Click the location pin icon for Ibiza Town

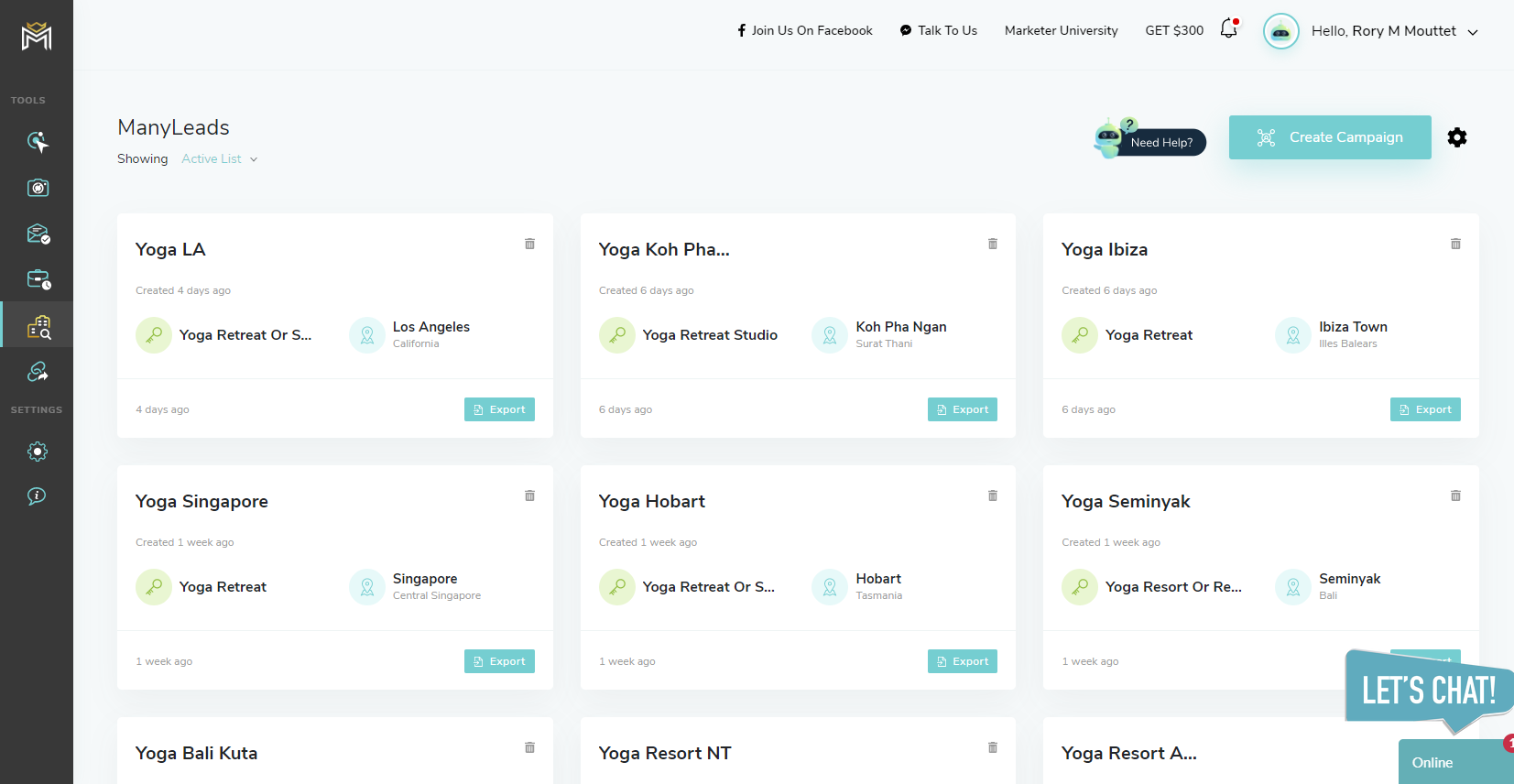pyautogui.click(x=1293, y=335)
